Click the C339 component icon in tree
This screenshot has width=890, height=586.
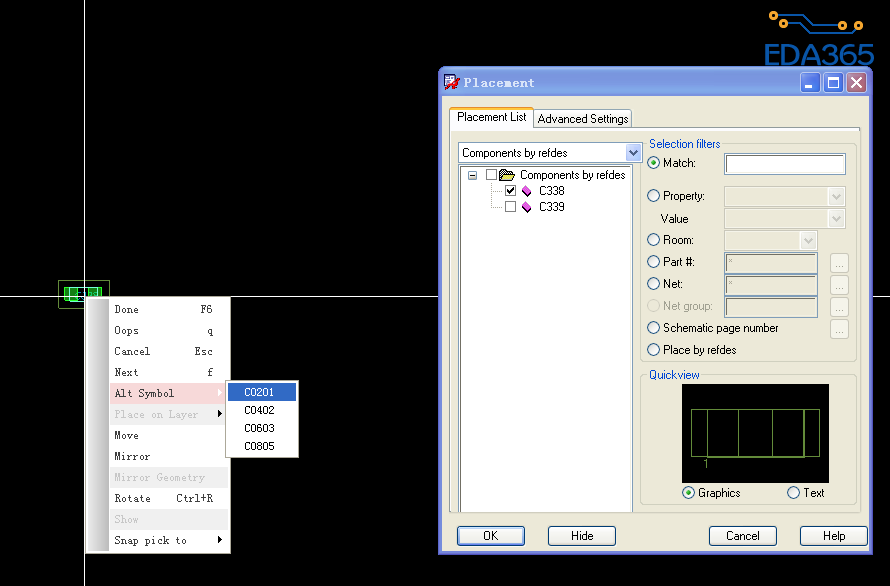click(526, 207)
